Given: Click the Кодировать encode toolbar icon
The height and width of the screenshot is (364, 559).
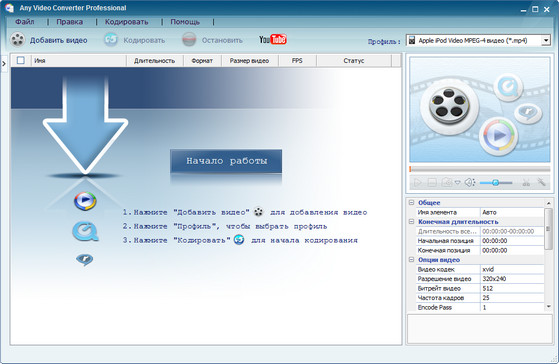Looking at the screenshot, I should click(x=111, y=40).
